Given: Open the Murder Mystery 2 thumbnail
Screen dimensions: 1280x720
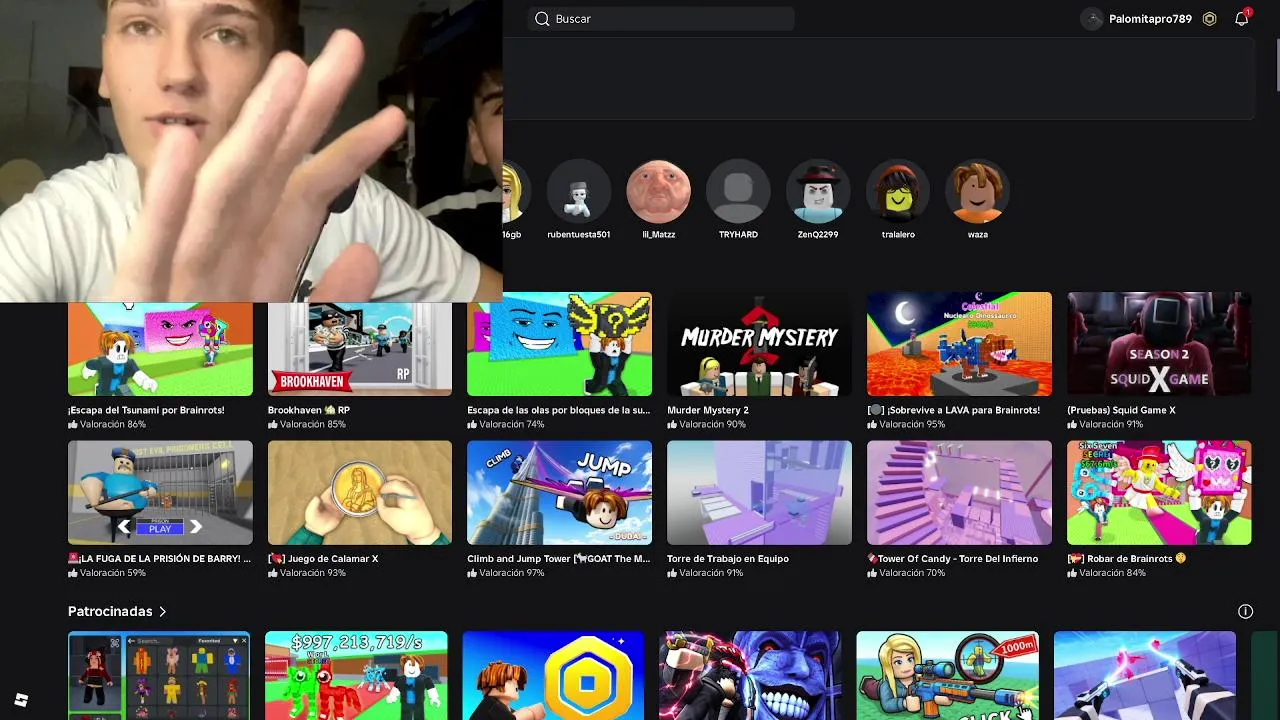Looking at the screenshot, I should 759,344.
